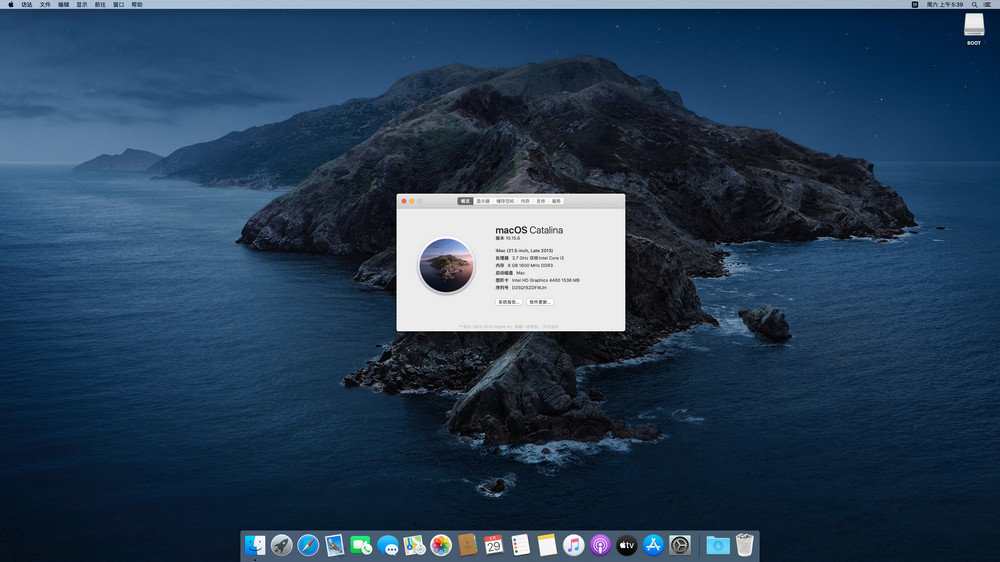Launch Photos colorful flower icon in Dock

click(441, 545)
